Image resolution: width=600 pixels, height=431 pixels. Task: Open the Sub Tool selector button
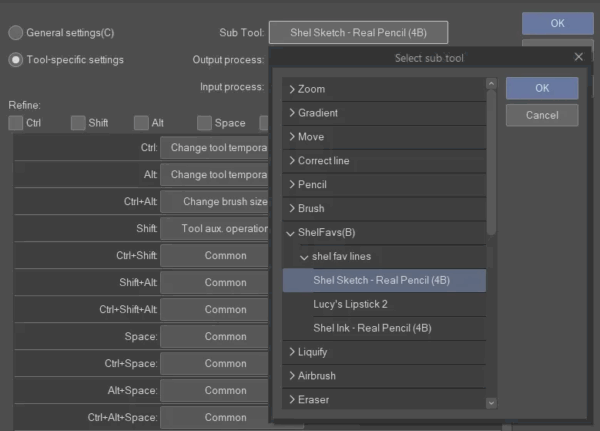(x=358, y=33)
